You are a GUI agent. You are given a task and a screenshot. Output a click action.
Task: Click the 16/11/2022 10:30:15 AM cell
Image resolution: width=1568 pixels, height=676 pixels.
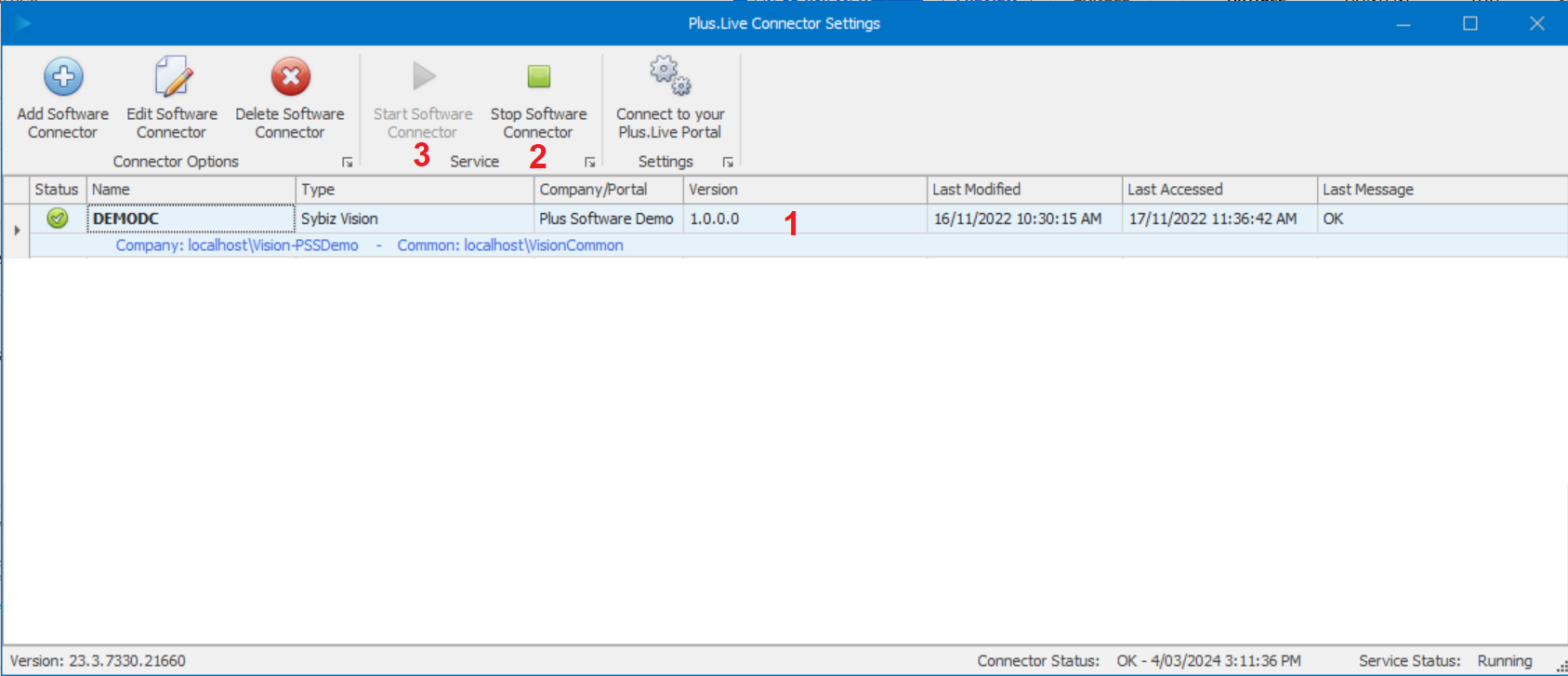(1024, 219)
